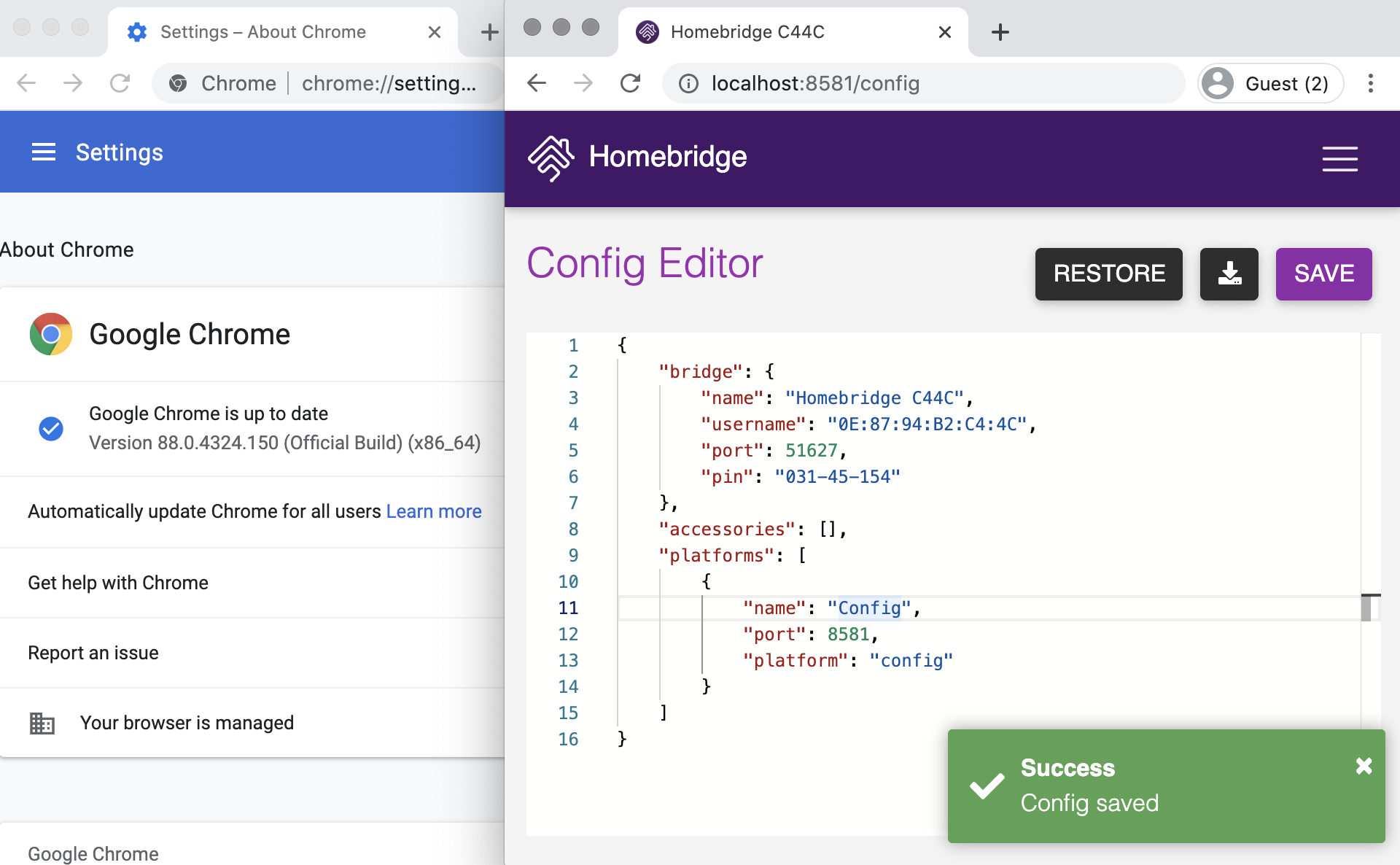Image resolution: width=1400 pixels, height=865 pixels.
Task: Follow the Learn more link
Action: pos(434,511)
